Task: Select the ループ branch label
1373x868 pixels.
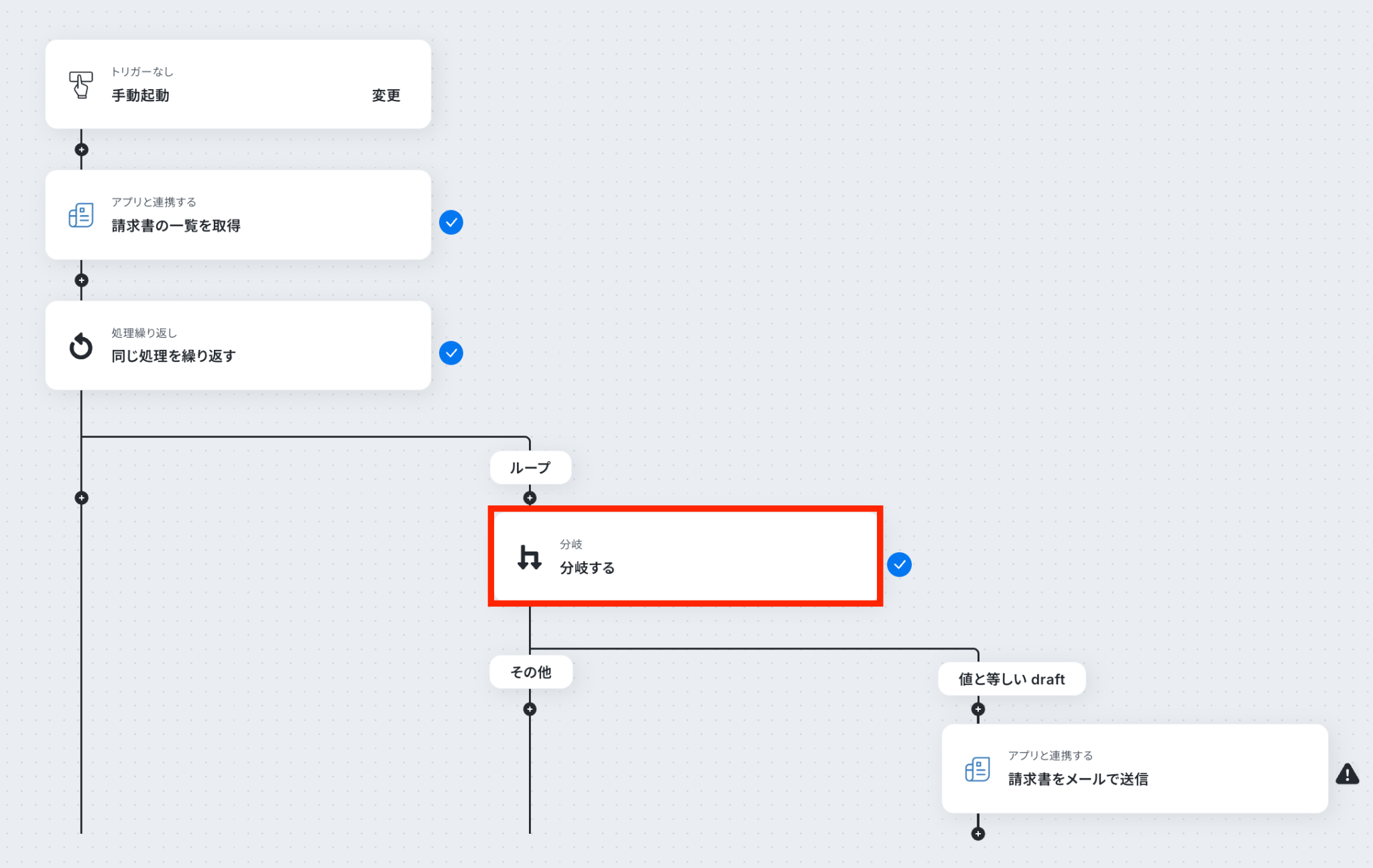Action: coord(530,468)
